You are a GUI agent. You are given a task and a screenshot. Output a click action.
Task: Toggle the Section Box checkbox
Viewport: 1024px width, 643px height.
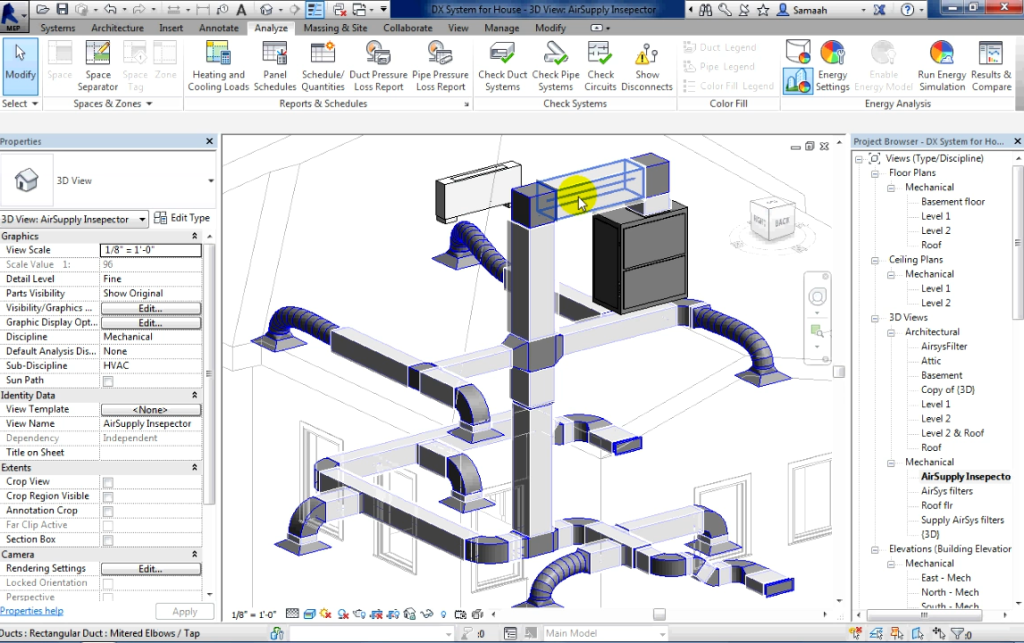(x=108, y=540)
